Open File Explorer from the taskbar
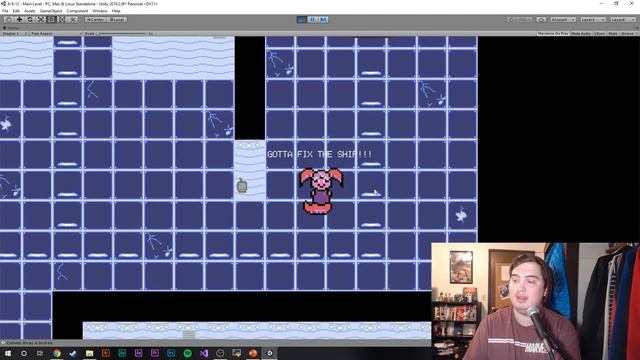 click(x=89, y=353)
